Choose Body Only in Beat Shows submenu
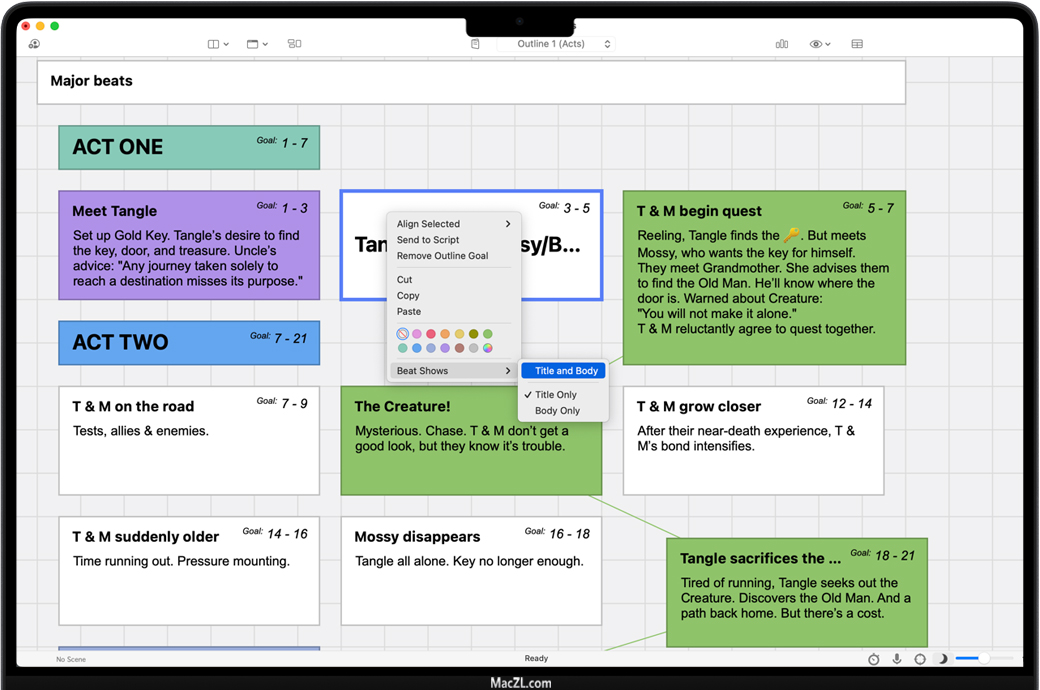The width and height of the screenshot is (1040, 690). pyautogui.click(x=557, y=411)
